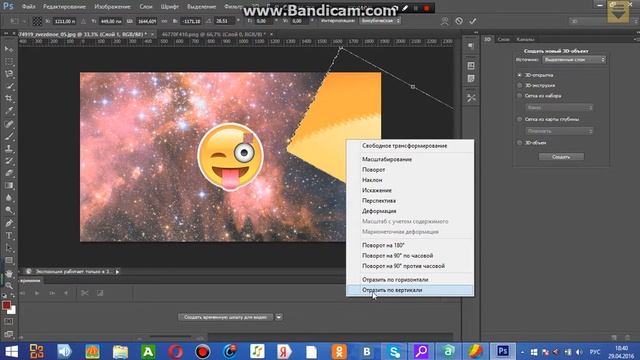Select the Eraser tool
640x360 pixels.
9,173
